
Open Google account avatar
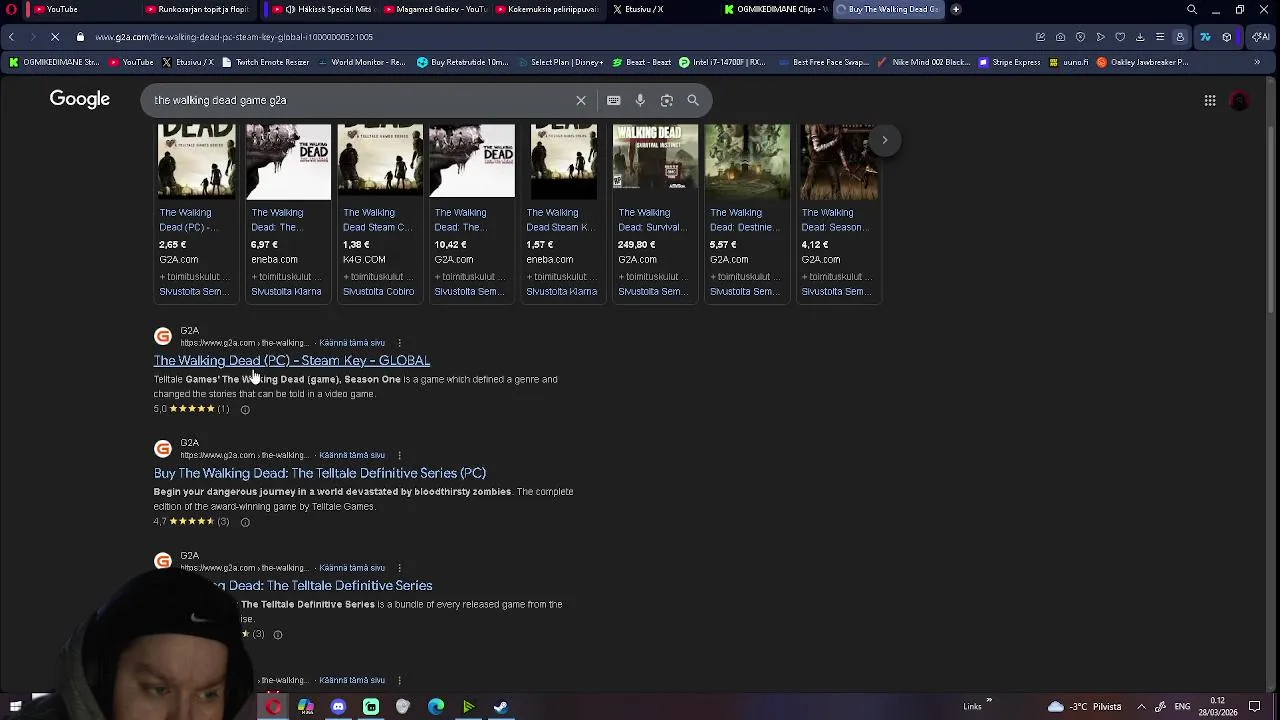coord(1239,100)
